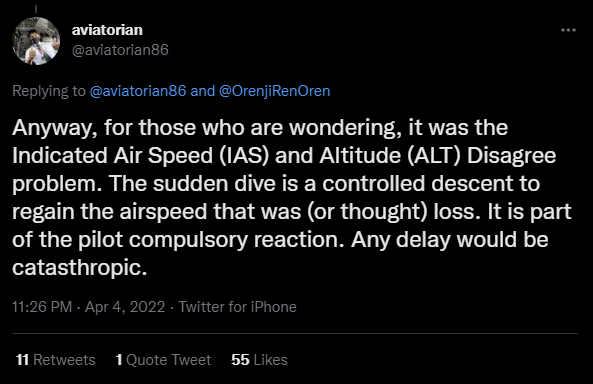Image resolution: width=593 pixels, height=384 pixels.
Task: Click the word catasthropic in tweet
Action: [79, 268]
